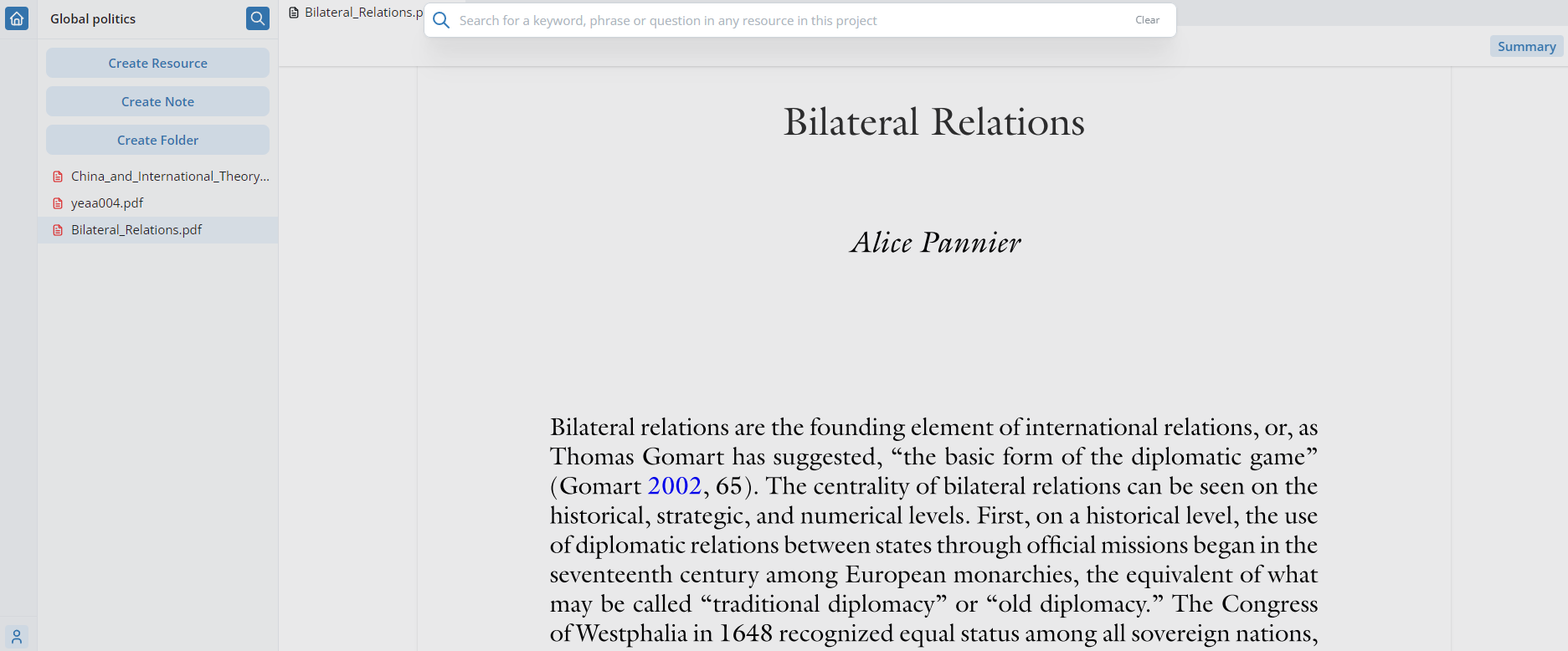The image size is (1568, 651).
Task: Clear the search query with Clear
Action: pos(1147,20)
